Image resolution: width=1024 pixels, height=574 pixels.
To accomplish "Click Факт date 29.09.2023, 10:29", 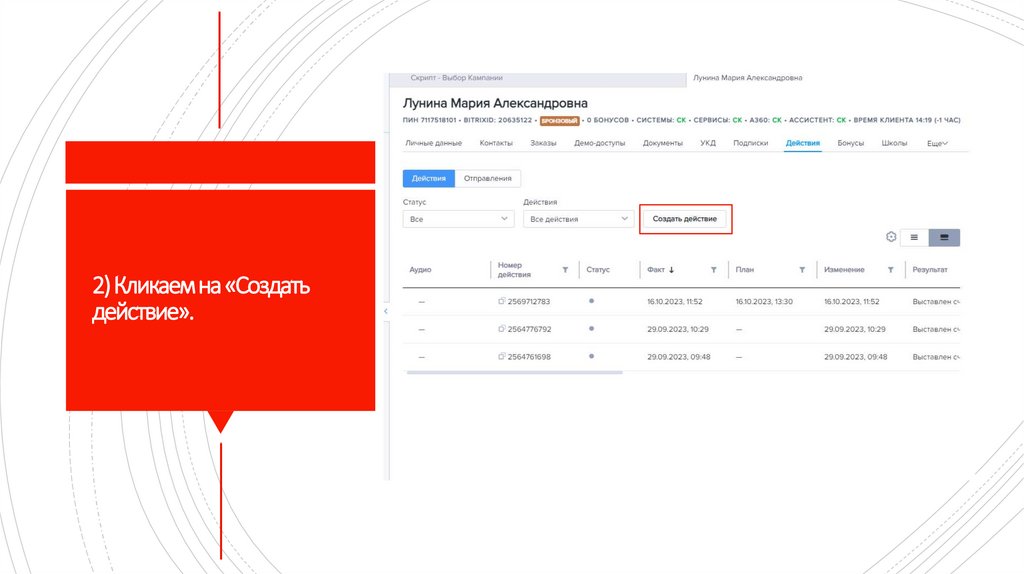I will pyautogui.click(x=678, y=329).
